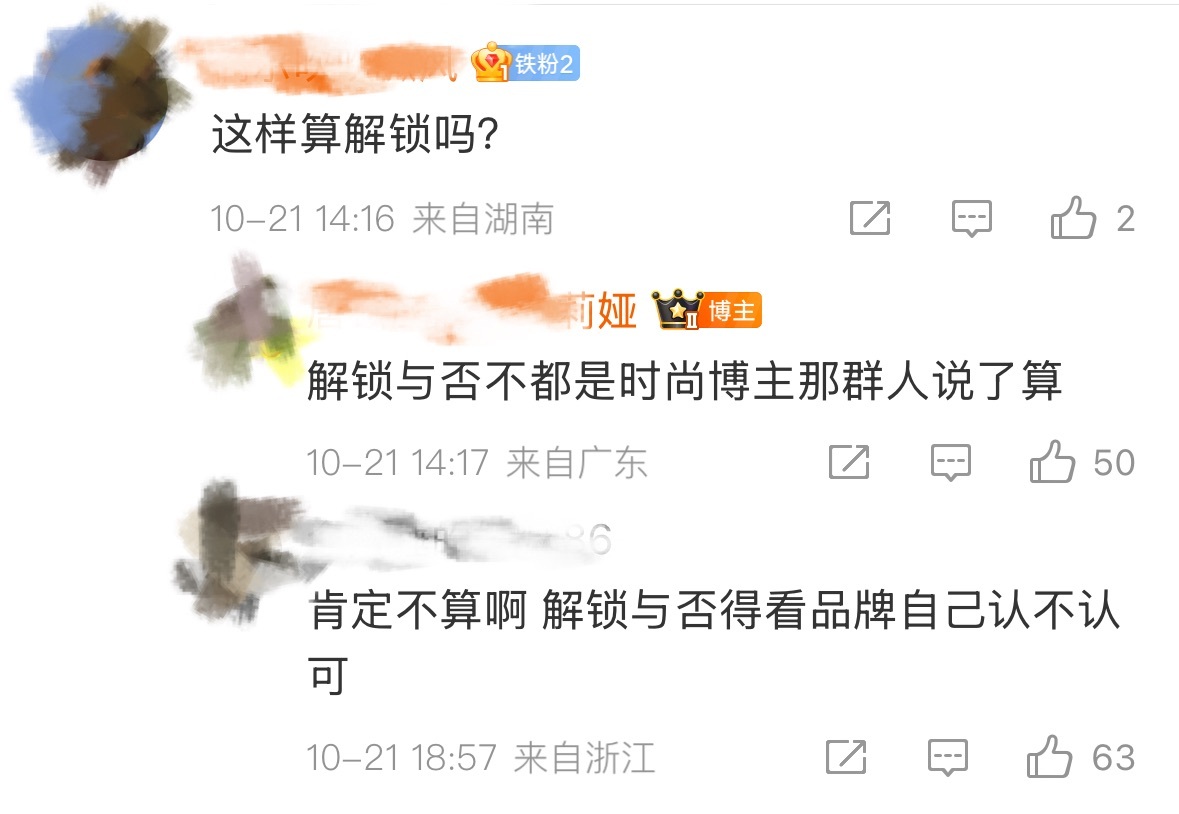Like the 博主 reply with 50 likes
The width and height of the screenshot is (1179, 814).
(1052, 461)
